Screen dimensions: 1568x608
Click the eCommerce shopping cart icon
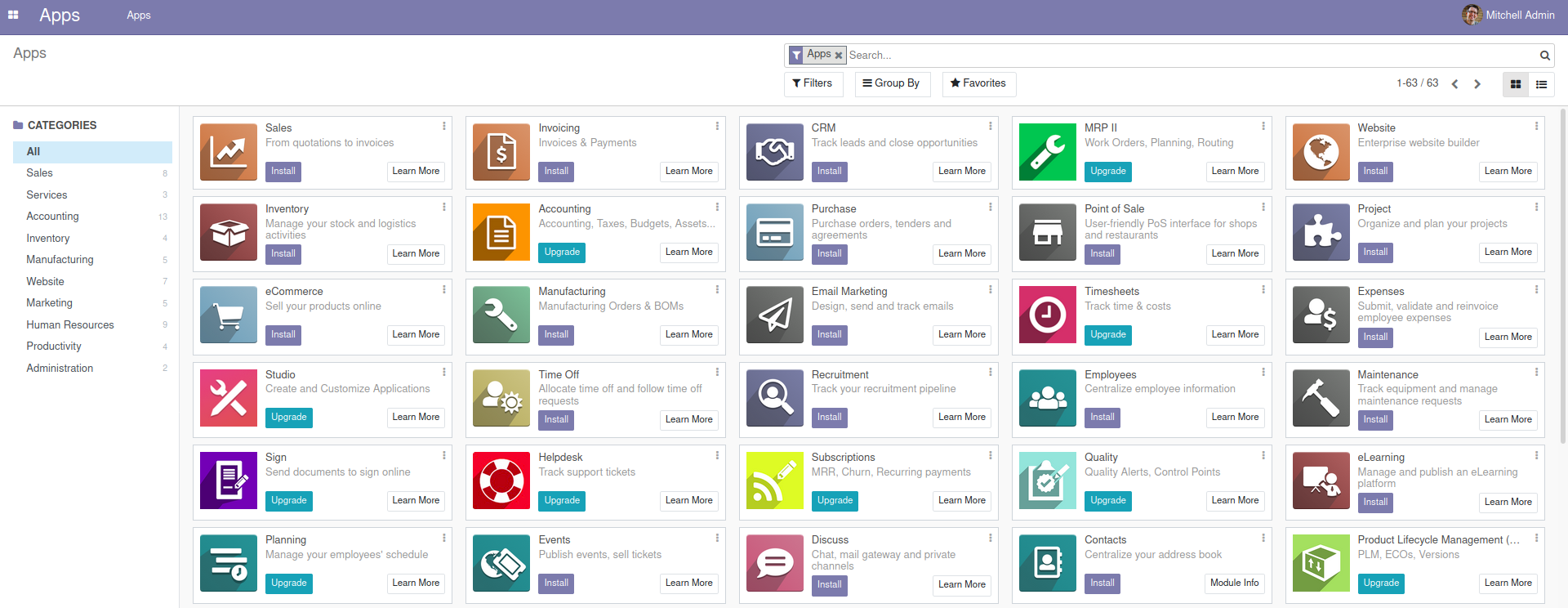(229, 315)
